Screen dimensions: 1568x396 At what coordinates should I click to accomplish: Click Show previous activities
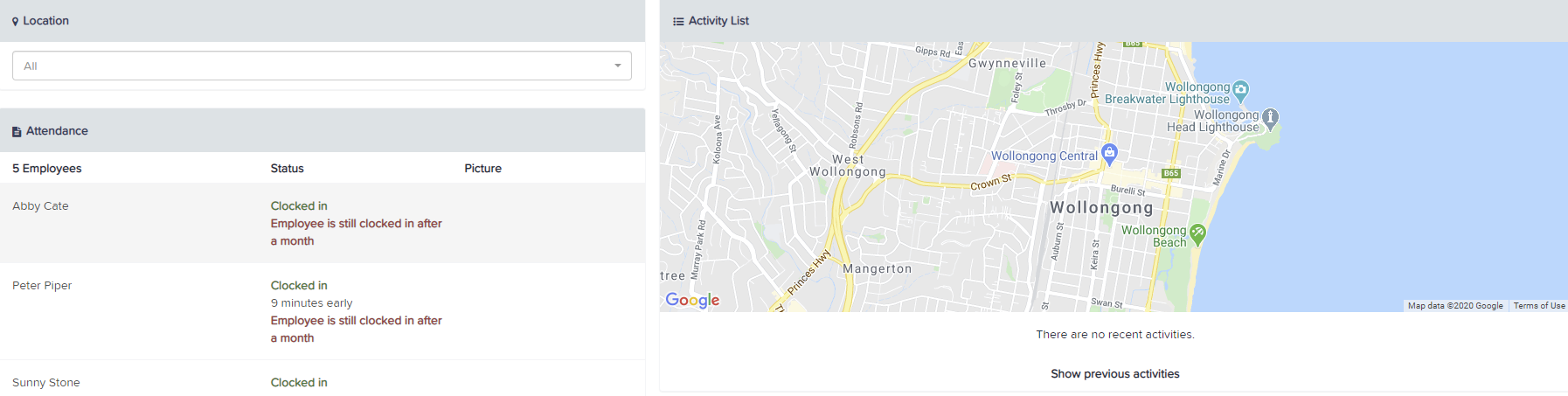tap(1114, 373)
